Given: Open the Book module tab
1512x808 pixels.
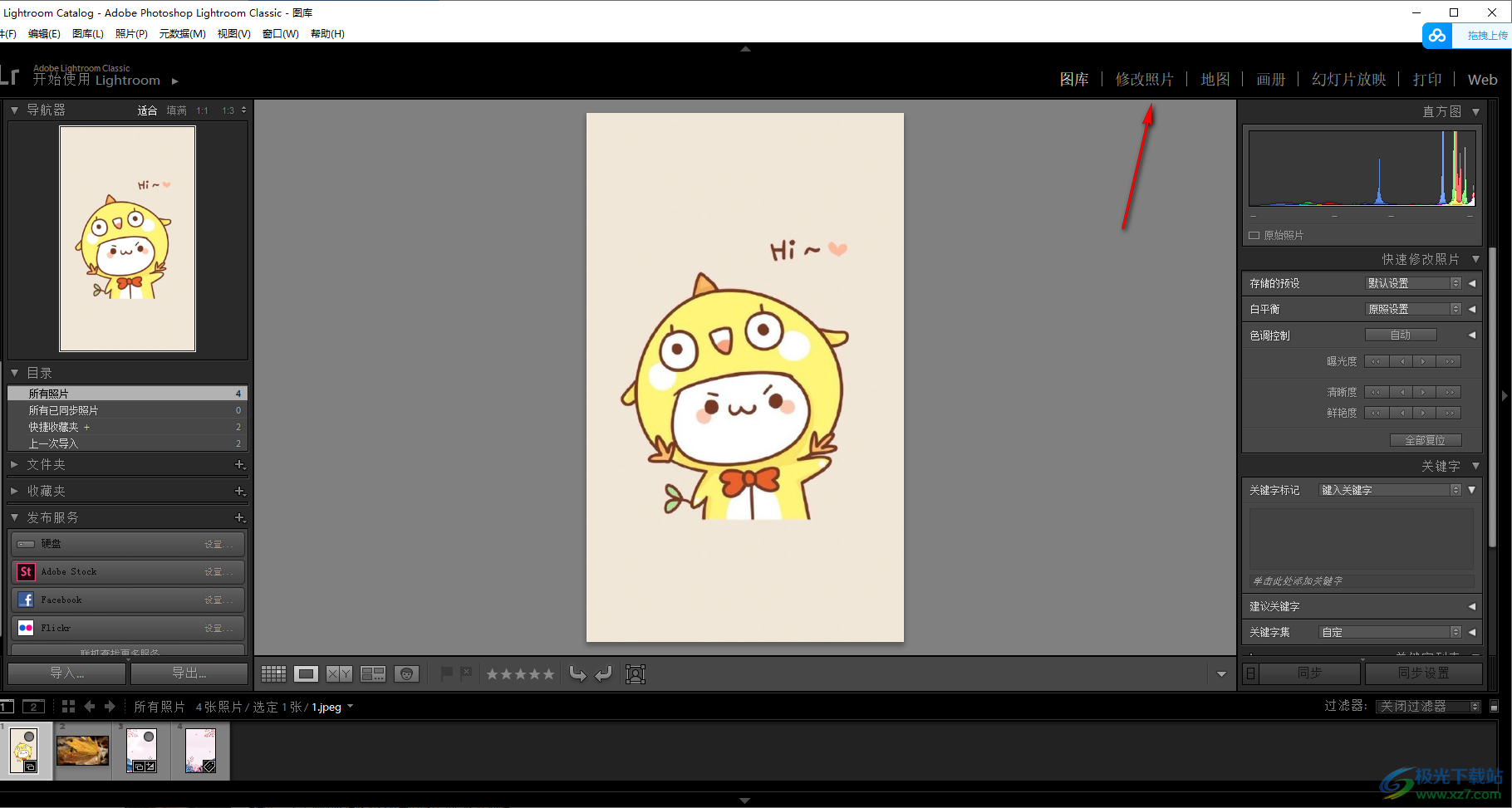Looking at the screenshot, I should point(1271,80).
